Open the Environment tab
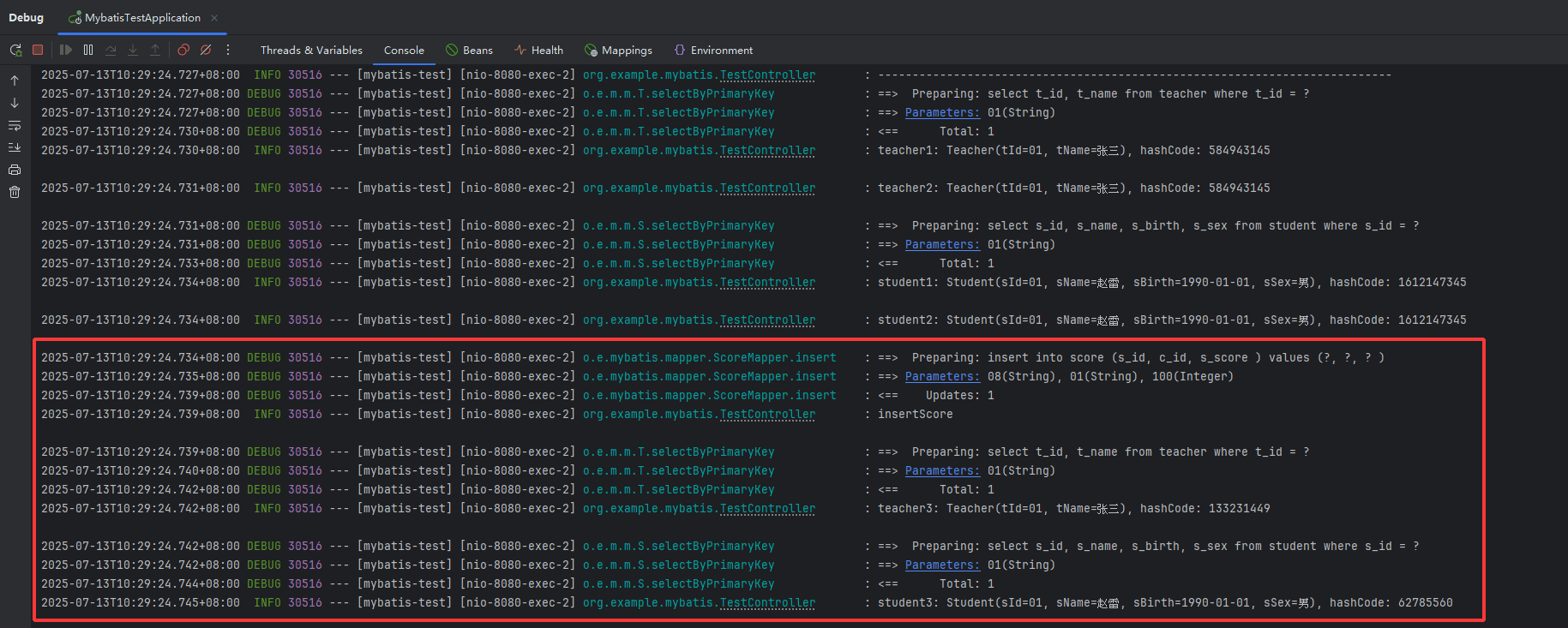The image size is (1568, 628). pyautogui.click(x=713, y=51)
